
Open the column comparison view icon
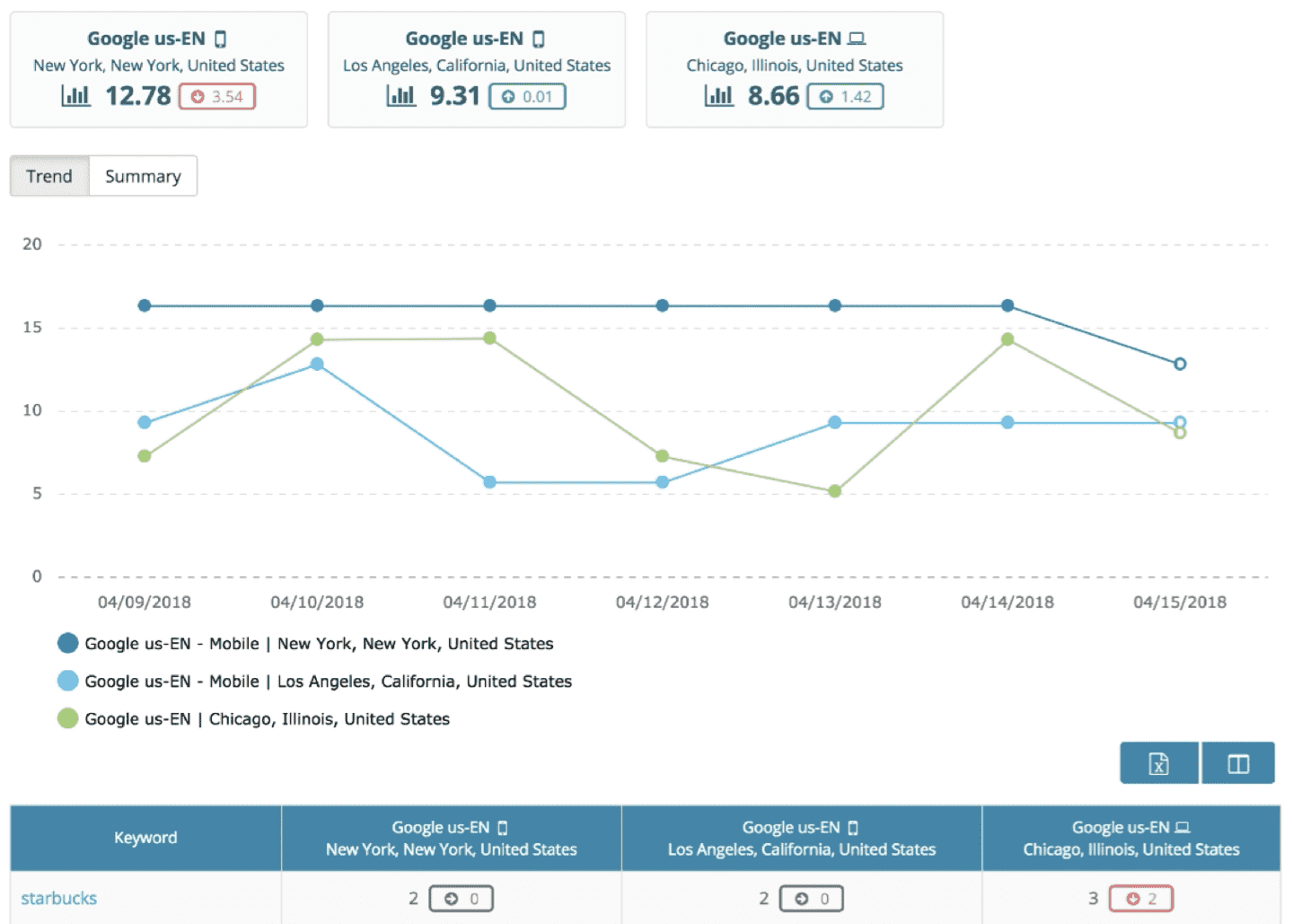pyautogui.click(x=1238, y=762)
